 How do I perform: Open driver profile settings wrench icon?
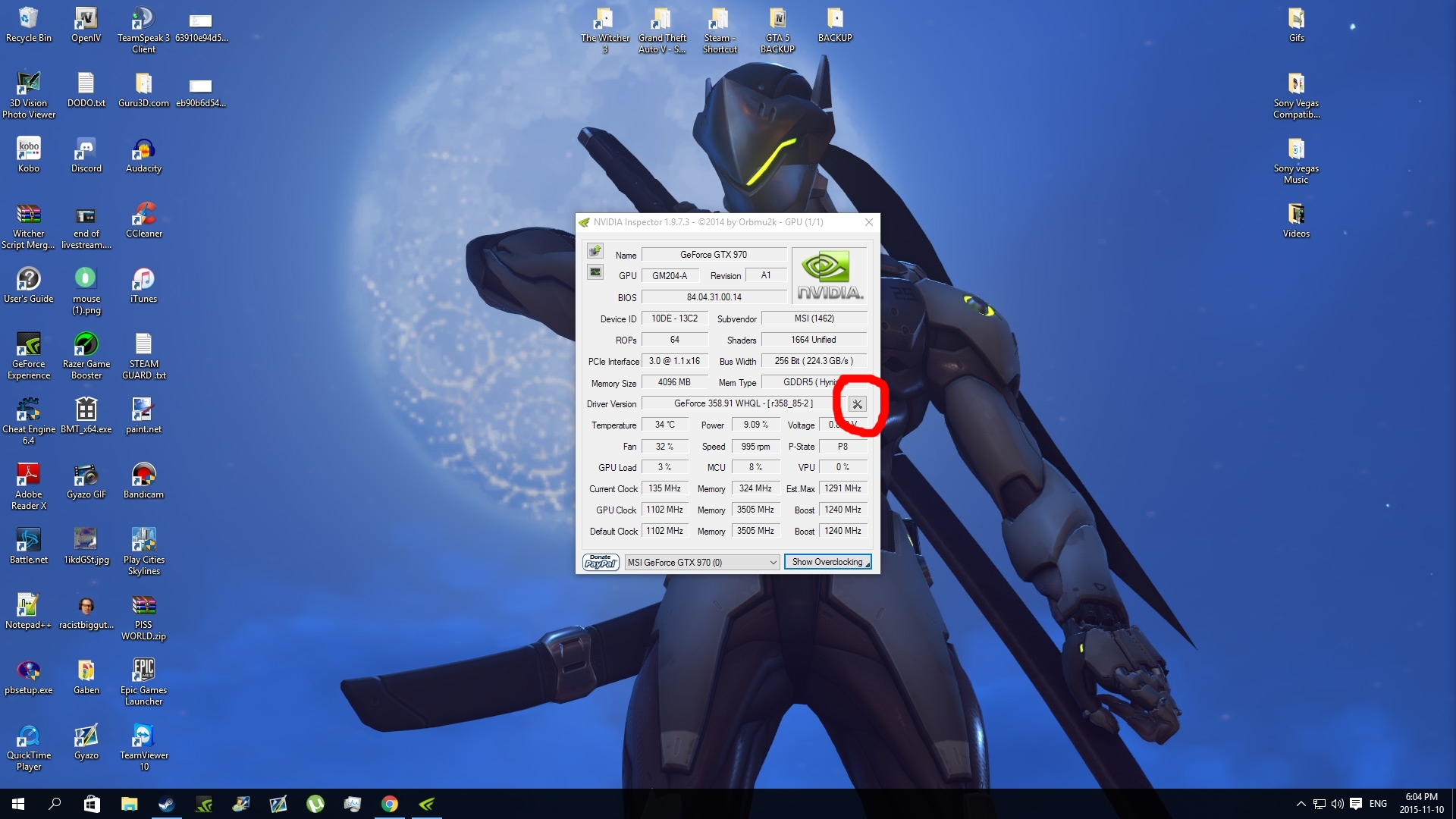[x=857, y=404]
